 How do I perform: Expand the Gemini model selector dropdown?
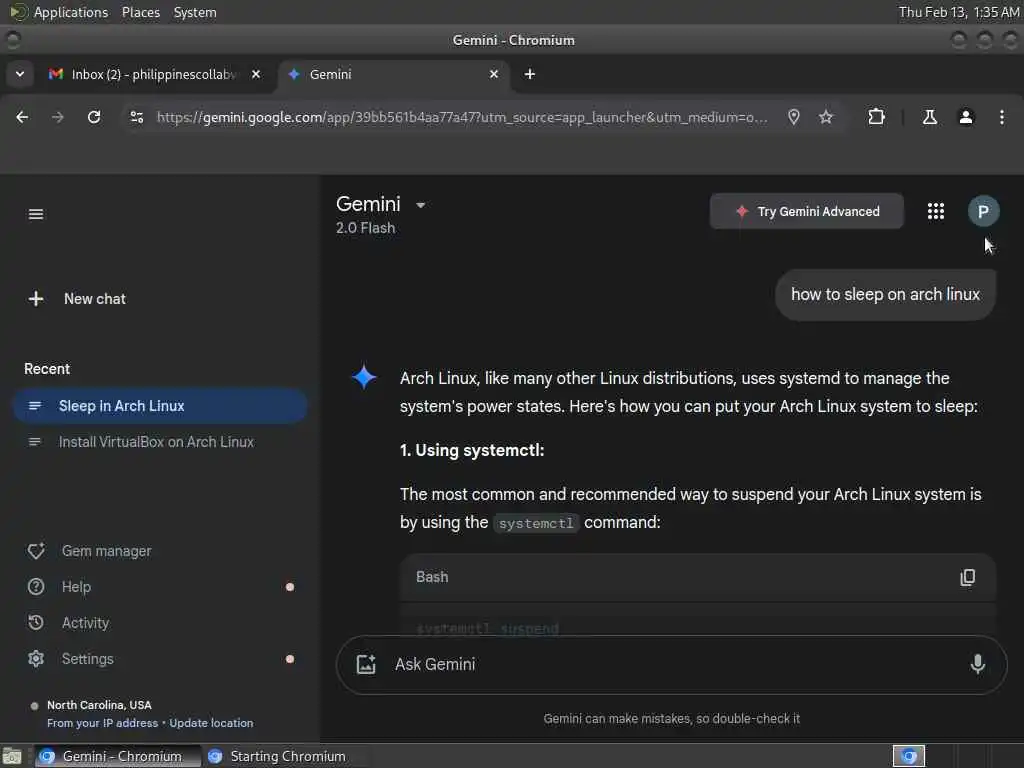pyautogui.click(x=421, y=205)
